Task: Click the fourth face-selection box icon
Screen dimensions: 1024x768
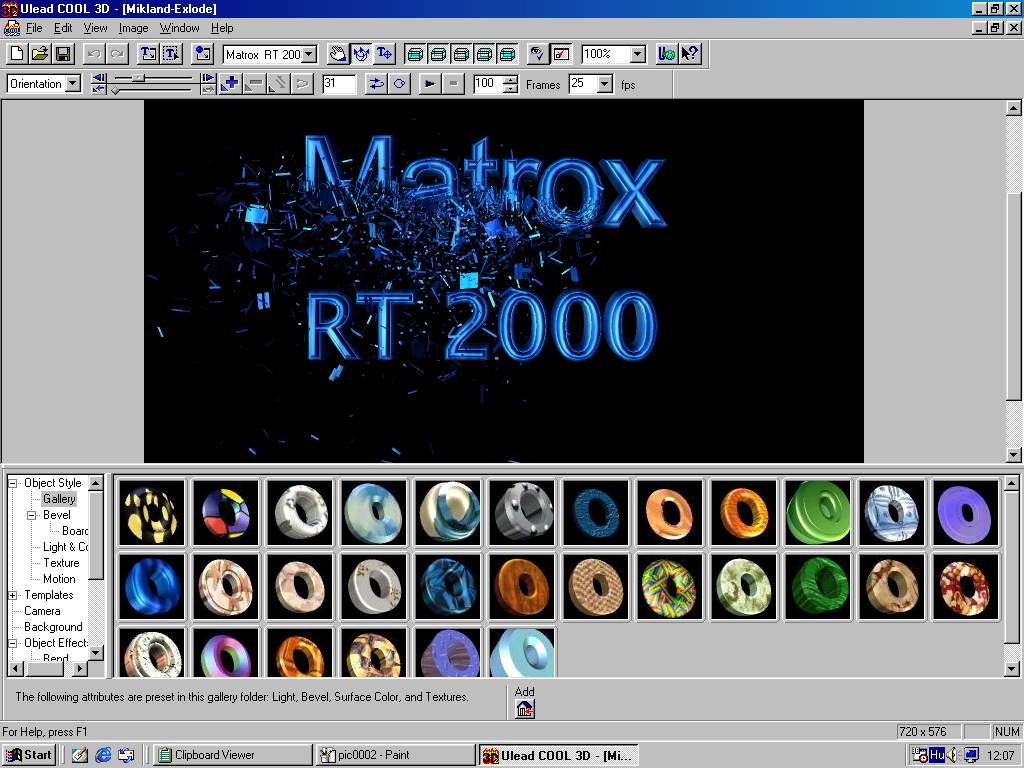Action: [484, 54]
